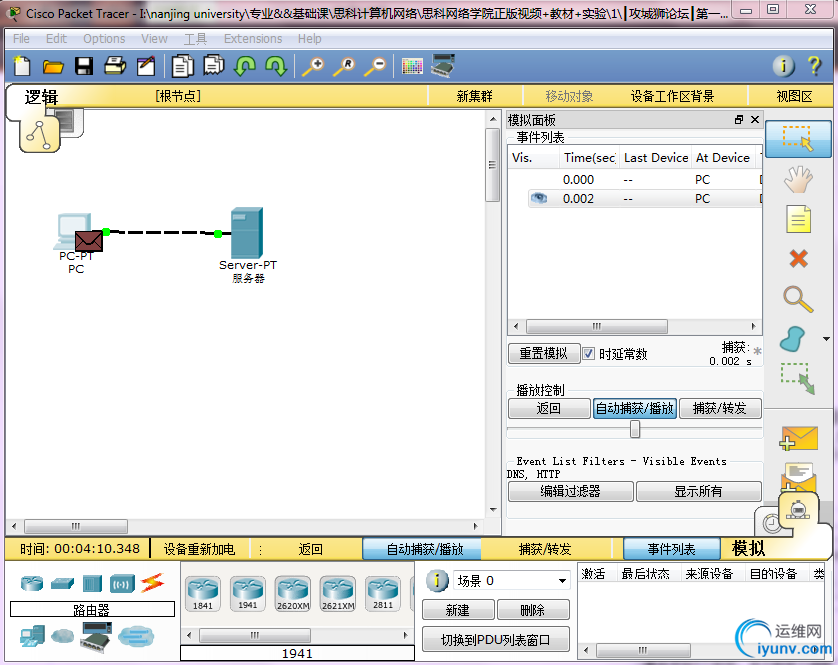Open the Extensions menu
This screenshot has width=838, height=665.
(x=253, y=38)
